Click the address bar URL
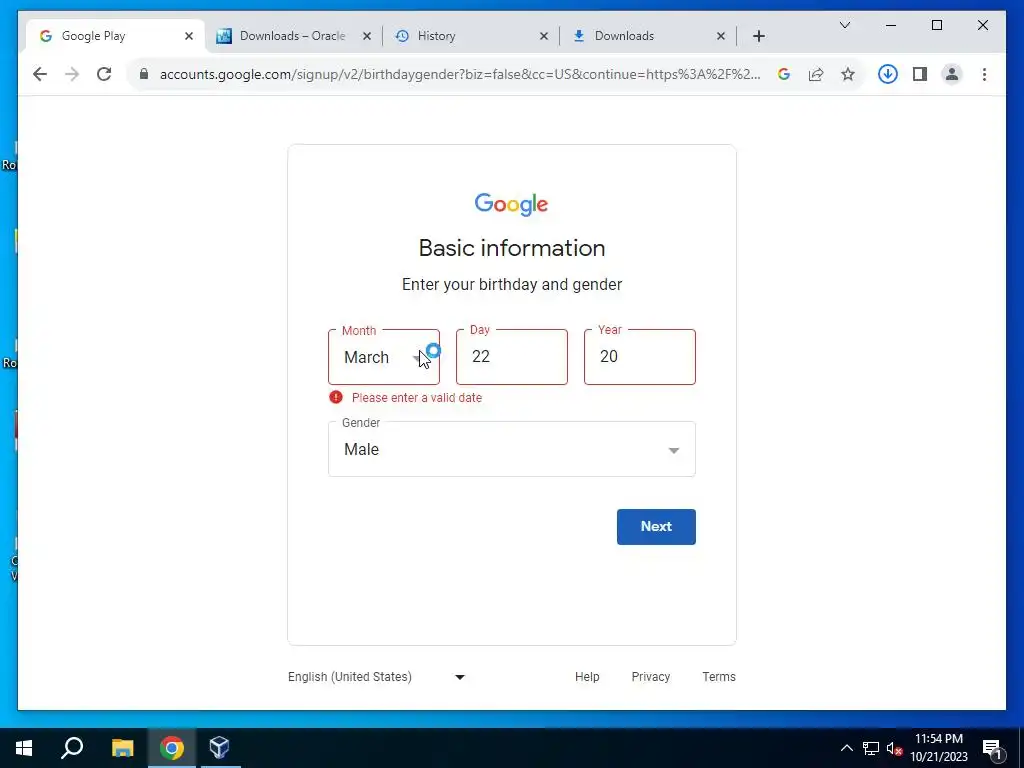Viewport: 1024px width, 768px height. 460,74
